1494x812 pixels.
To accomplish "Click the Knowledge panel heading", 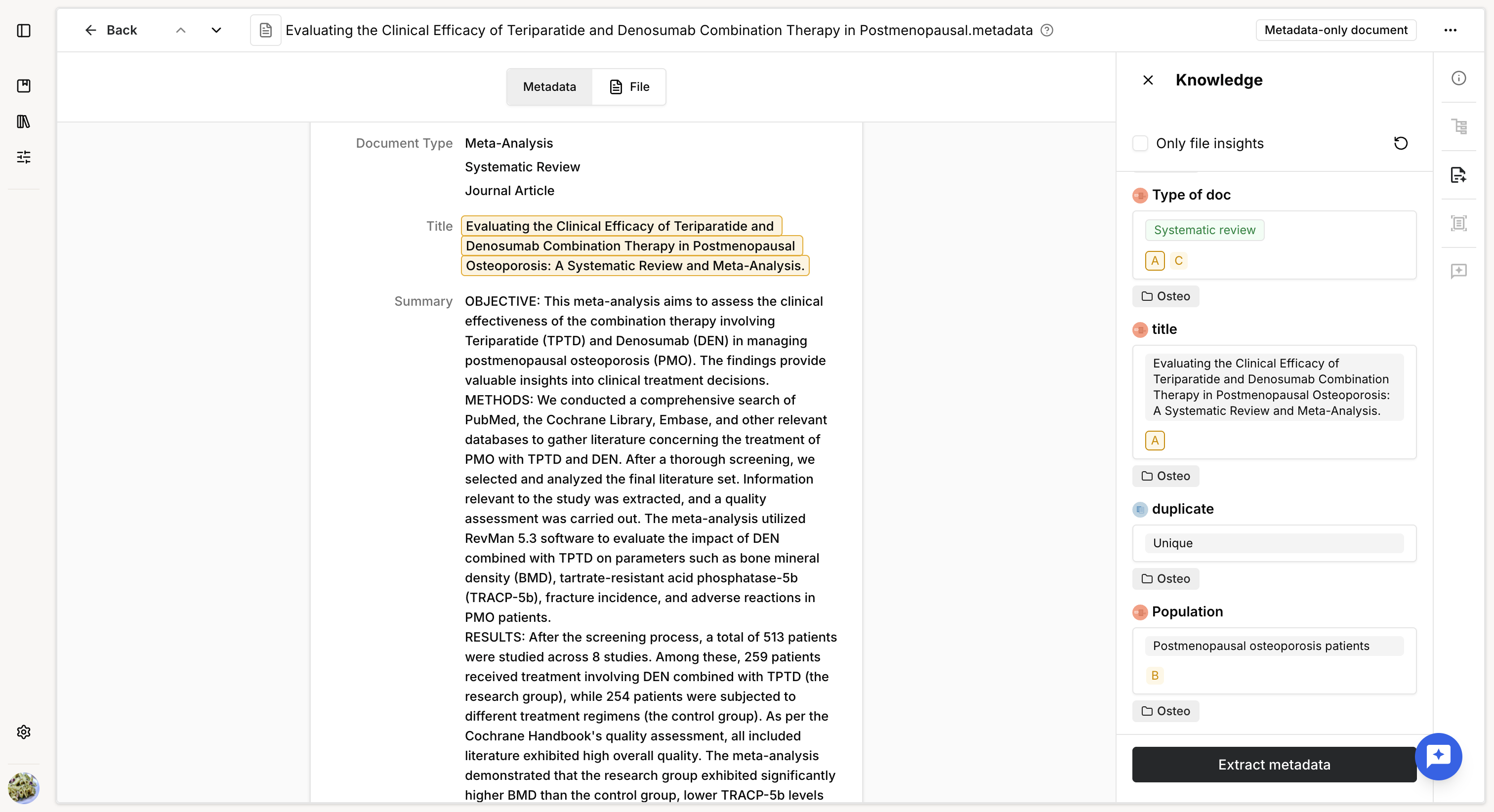I will 1219,80.
